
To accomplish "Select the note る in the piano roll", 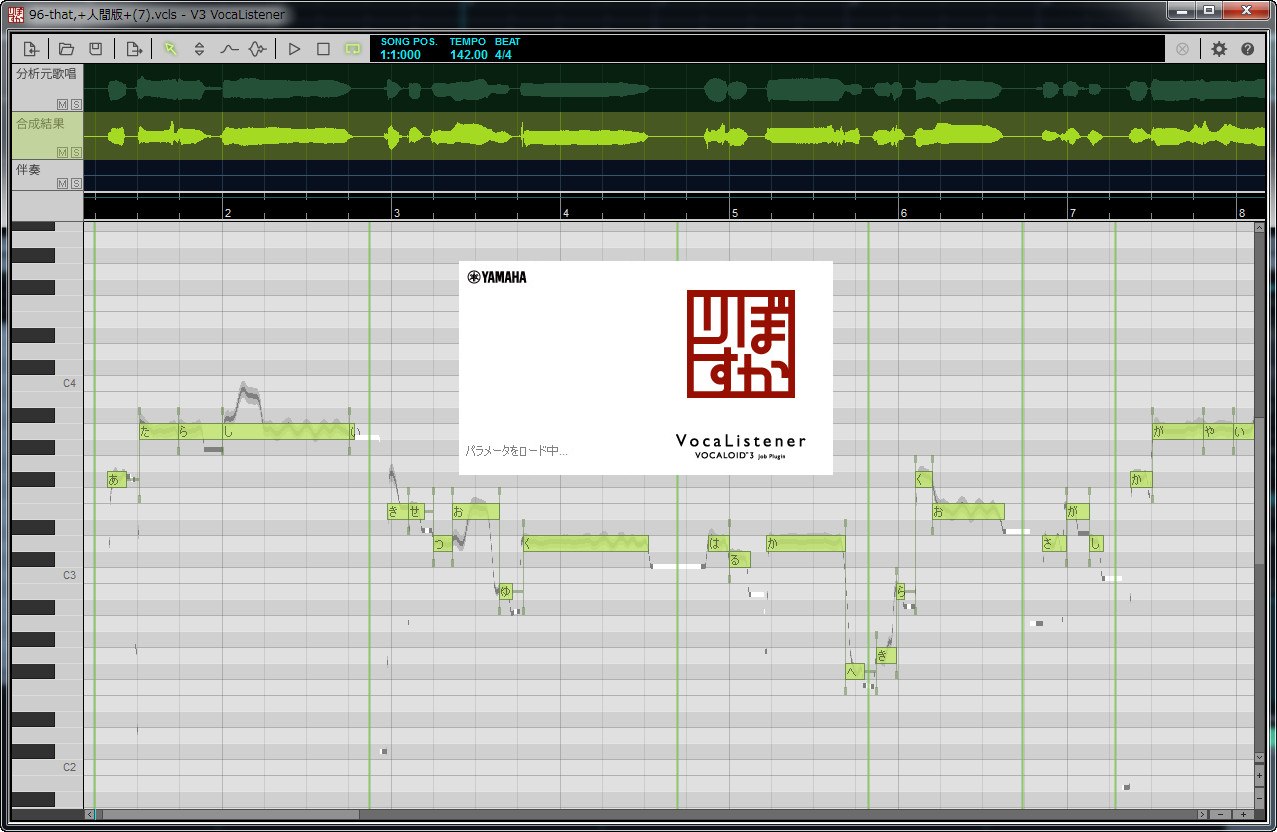I will (739, 560).
